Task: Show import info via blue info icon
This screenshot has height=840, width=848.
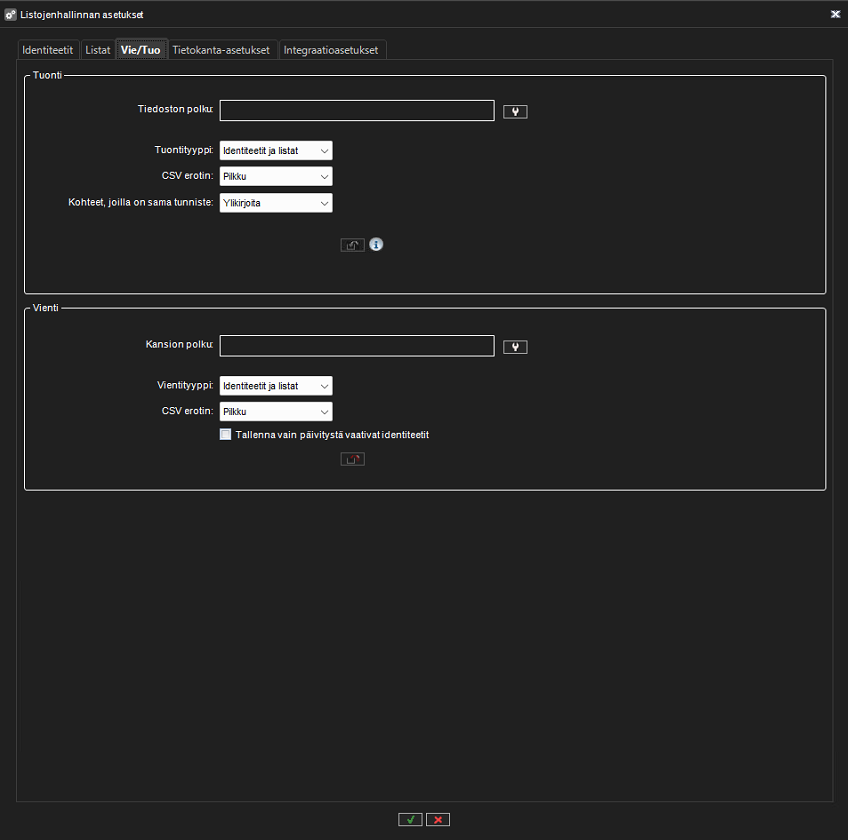Action: tap(376, 244)
